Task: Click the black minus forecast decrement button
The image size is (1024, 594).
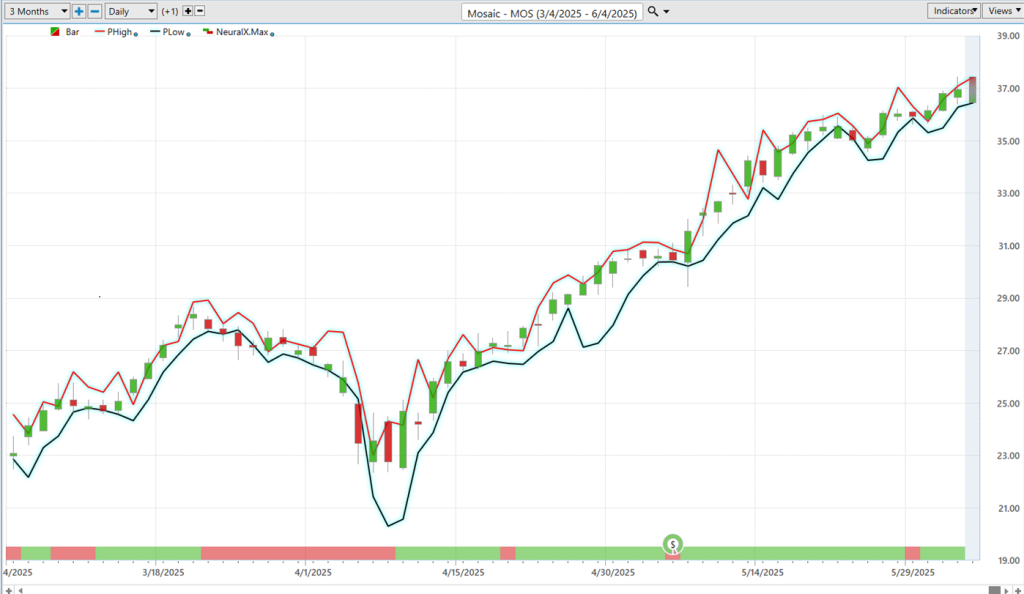Action: (200, 11)
